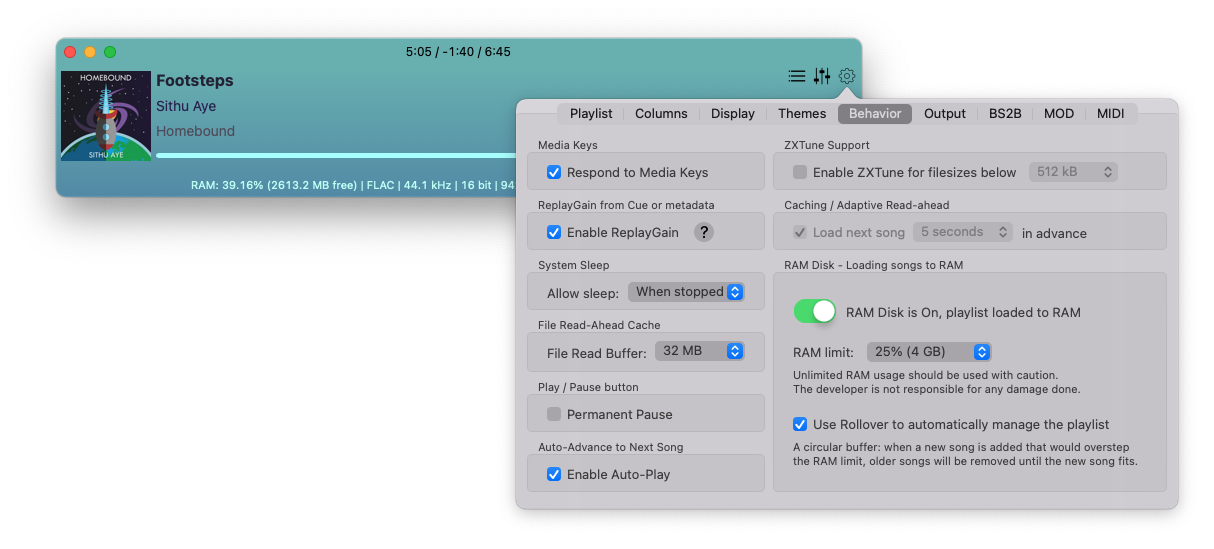Expand the File Read Buffer dropdown

700,351
